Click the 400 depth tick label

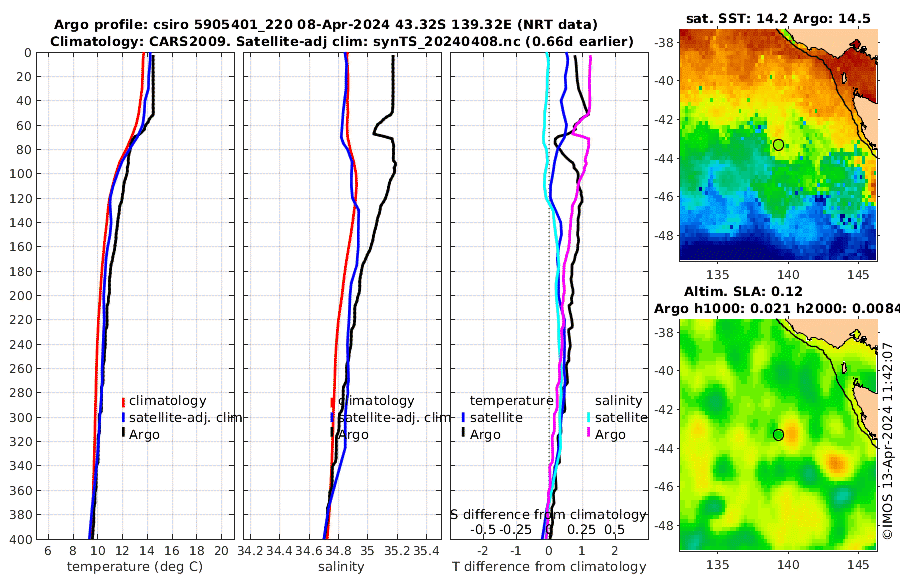[x=21, y=539]
